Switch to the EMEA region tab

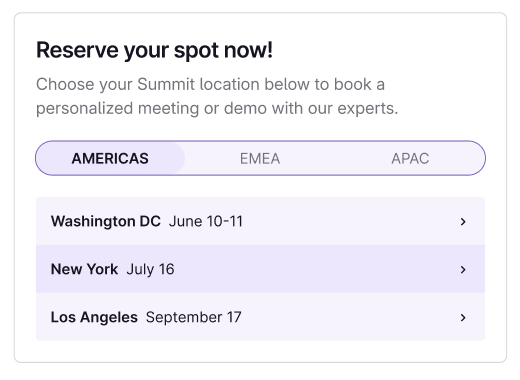[260, 158]
